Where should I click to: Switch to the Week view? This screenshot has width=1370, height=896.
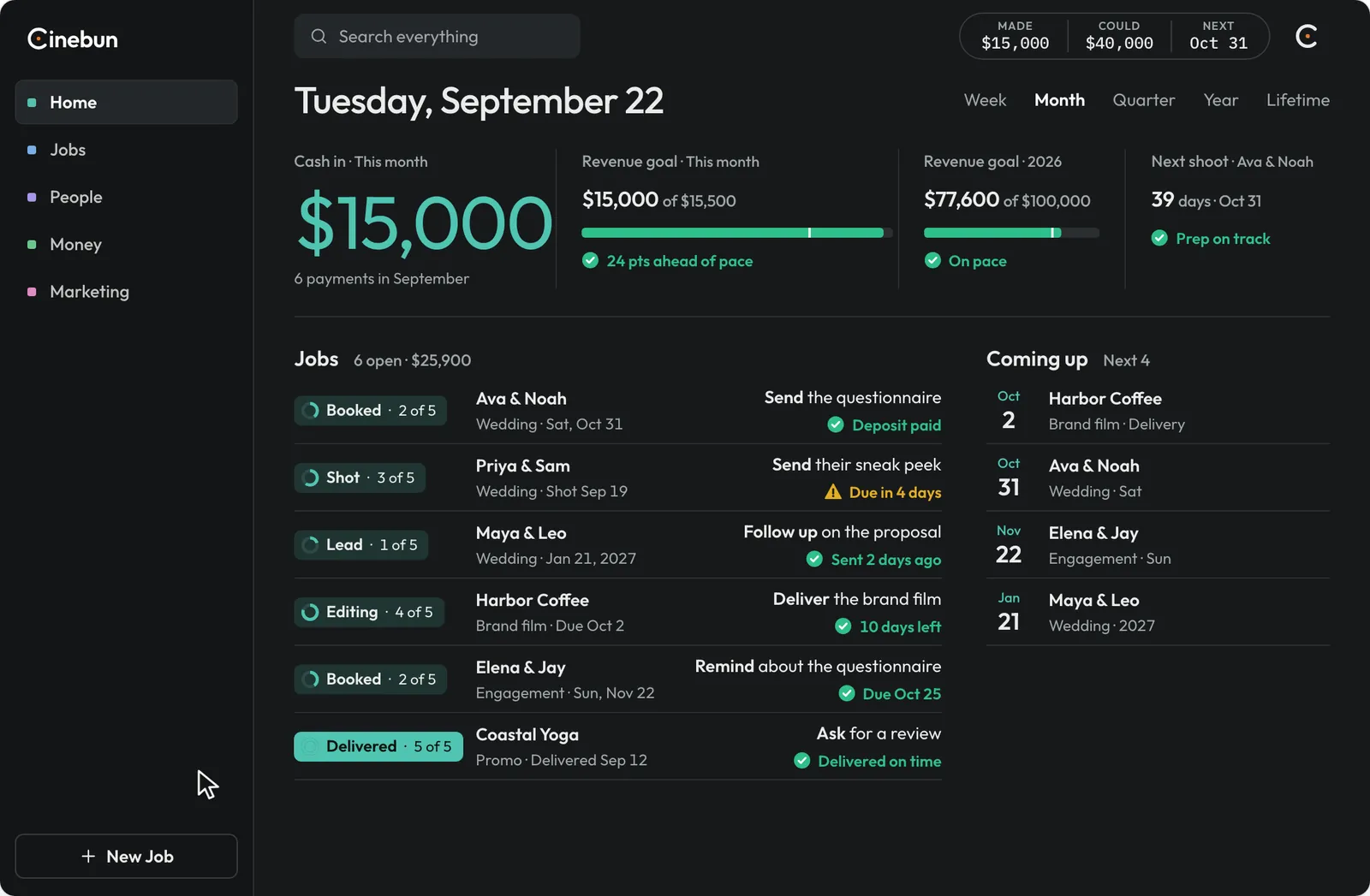click(985, 100)
